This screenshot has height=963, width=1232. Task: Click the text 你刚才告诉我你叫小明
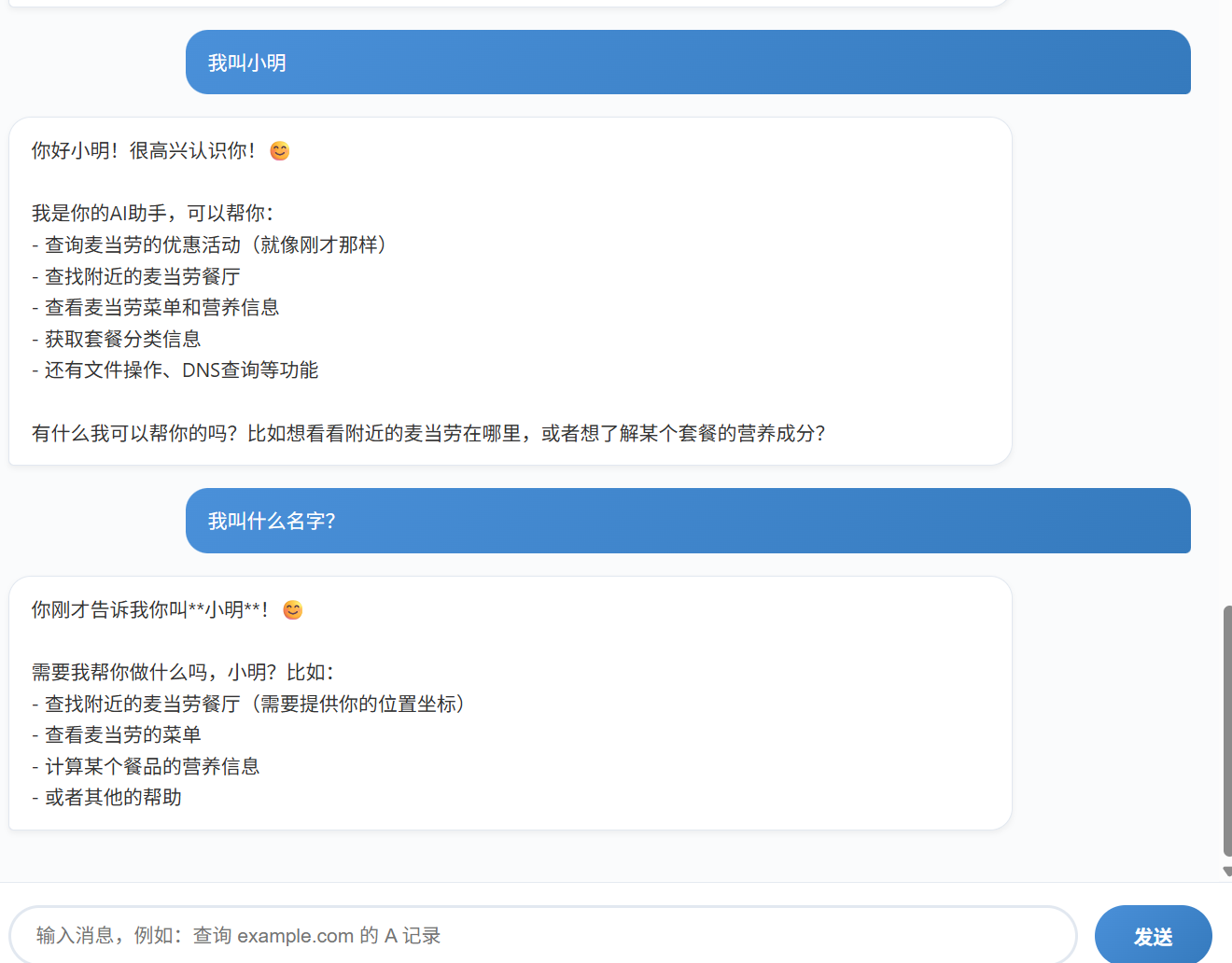tap(149, 610)
